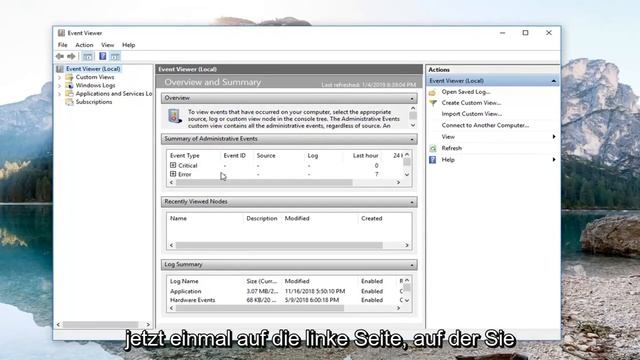640x360 pixels.
Task: Toggle the Show/Hide Action Pane toolbar icon
Action: [x=115, y=56]
